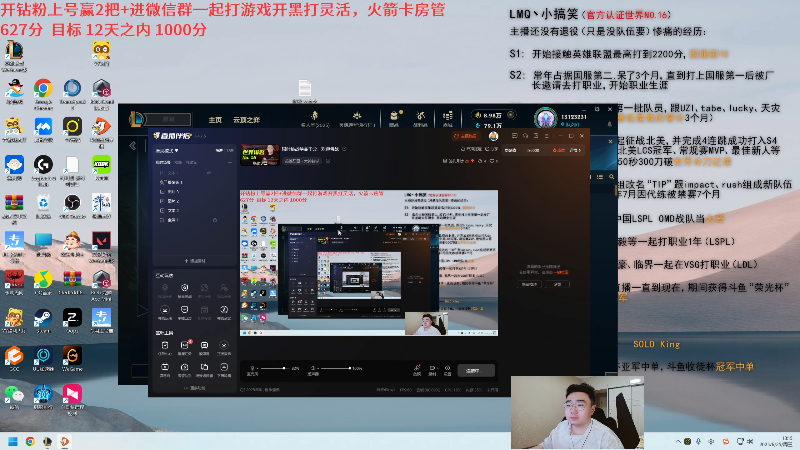Expand 更多功能 at the bottom of the tool panel
Screen dimensions: 800x450
point(194,388)
